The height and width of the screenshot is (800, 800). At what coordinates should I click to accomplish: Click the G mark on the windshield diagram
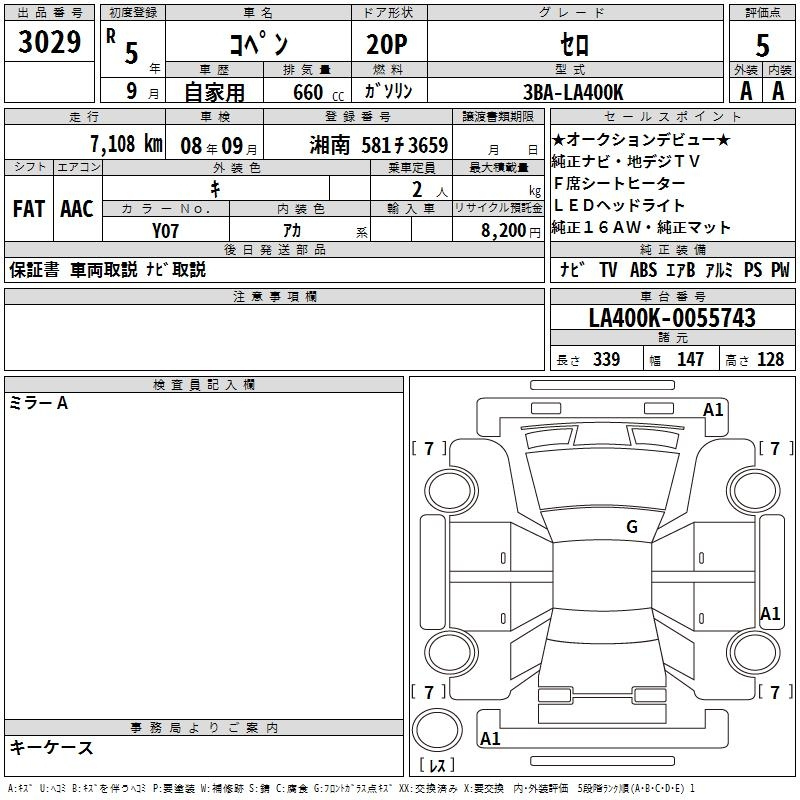click(x=631, y=527)
